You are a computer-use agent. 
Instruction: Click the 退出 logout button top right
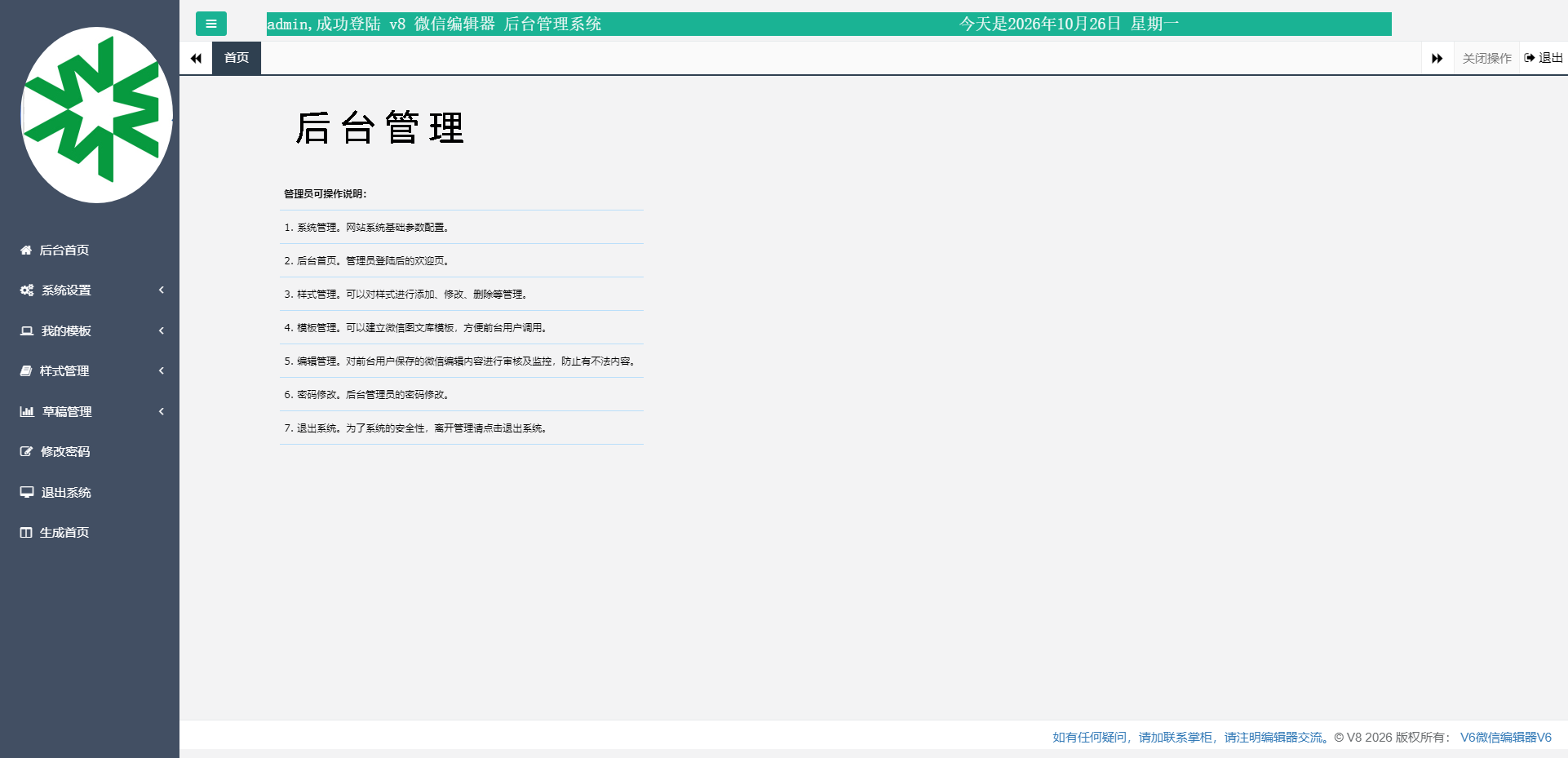point(1544,58)
